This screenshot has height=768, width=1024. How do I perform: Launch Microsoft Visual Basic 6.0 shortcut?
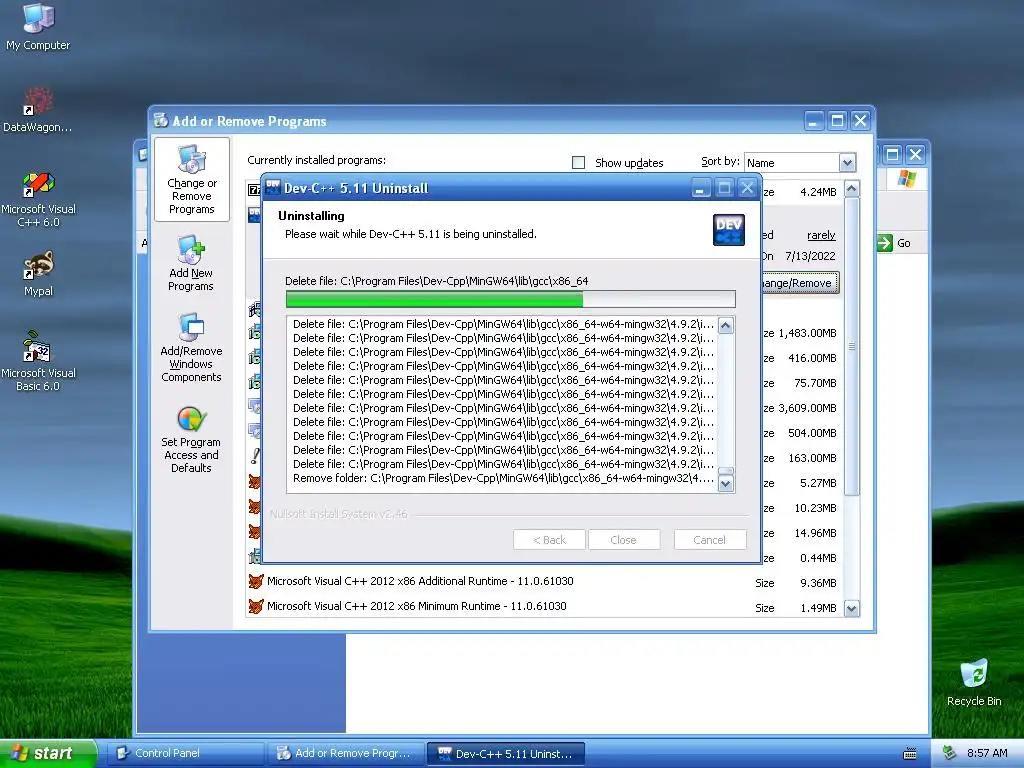(38, 361)
